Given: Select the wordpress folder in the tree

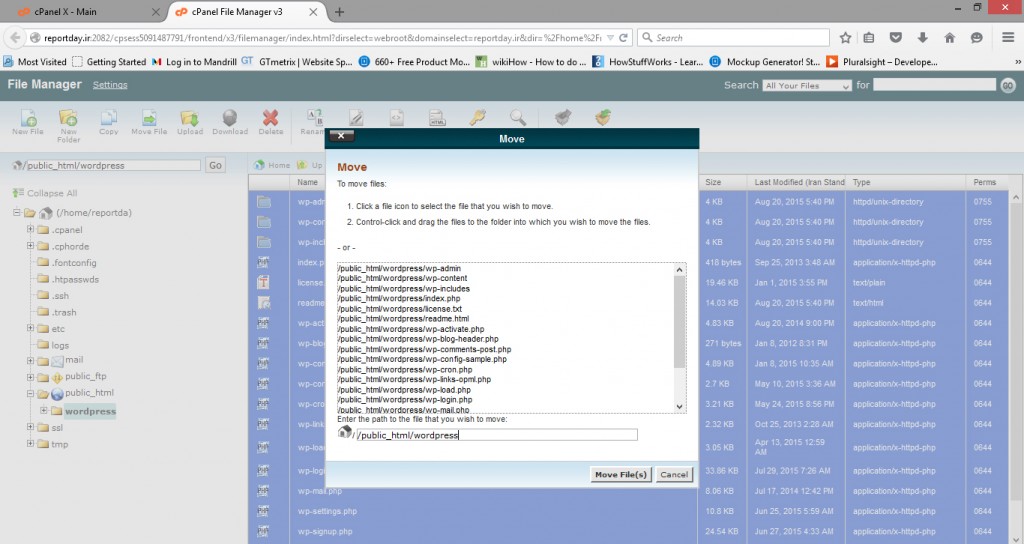Looking at the screenshot, I should point(90,411).
